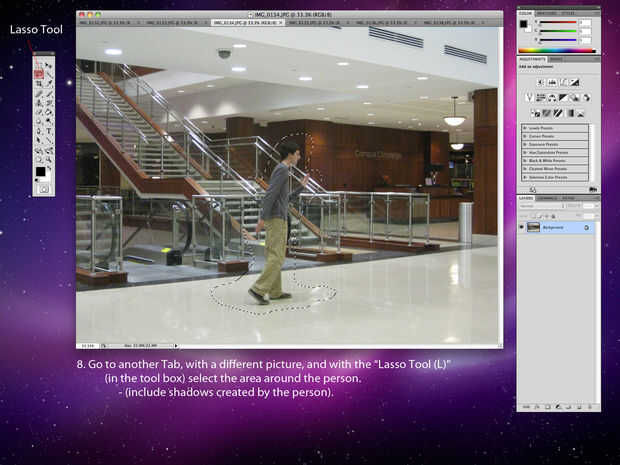Click the Background layer thumbnail
620x465 pixels.
533,227
